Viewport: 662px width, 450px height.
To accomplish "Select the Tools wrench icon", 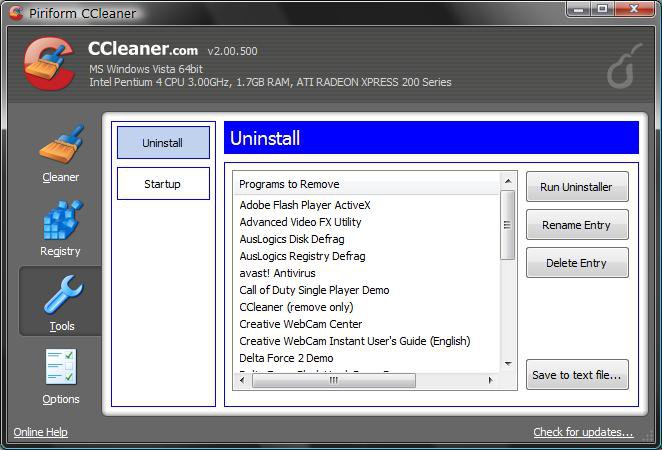I will click(62, 294).
